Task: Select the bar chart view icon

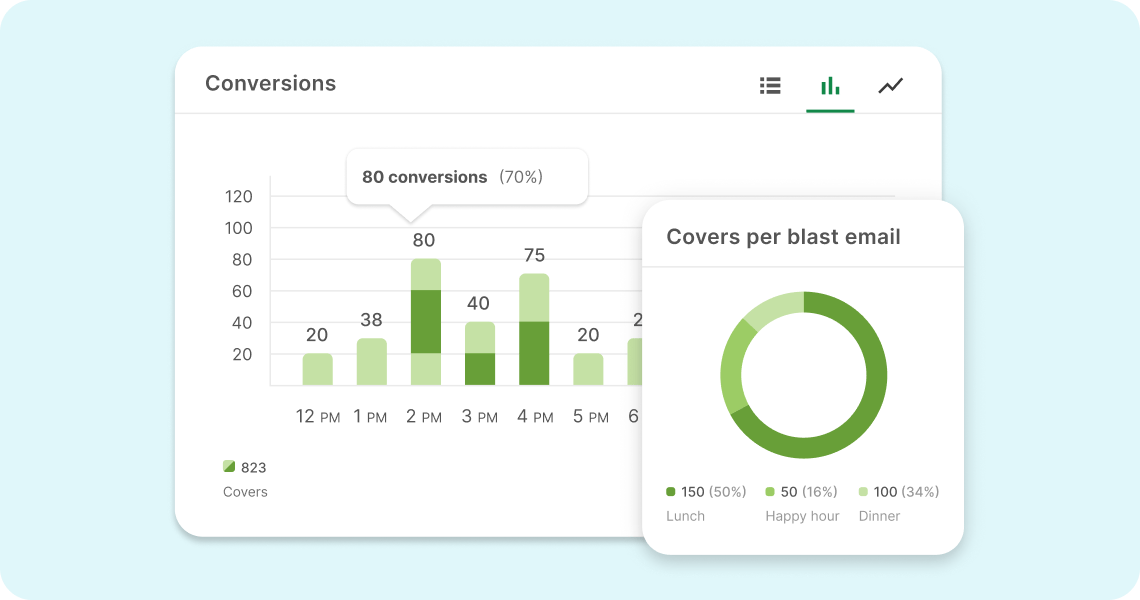Action: point(830,86)
